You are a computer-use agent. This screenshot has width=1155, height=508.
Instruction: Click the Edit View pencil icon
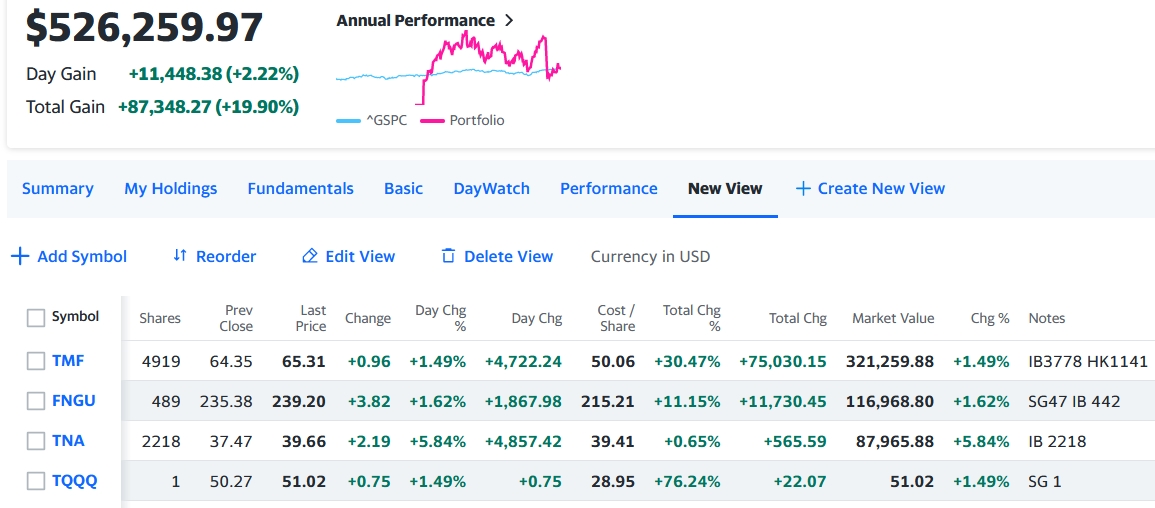[x=310, y=257]
